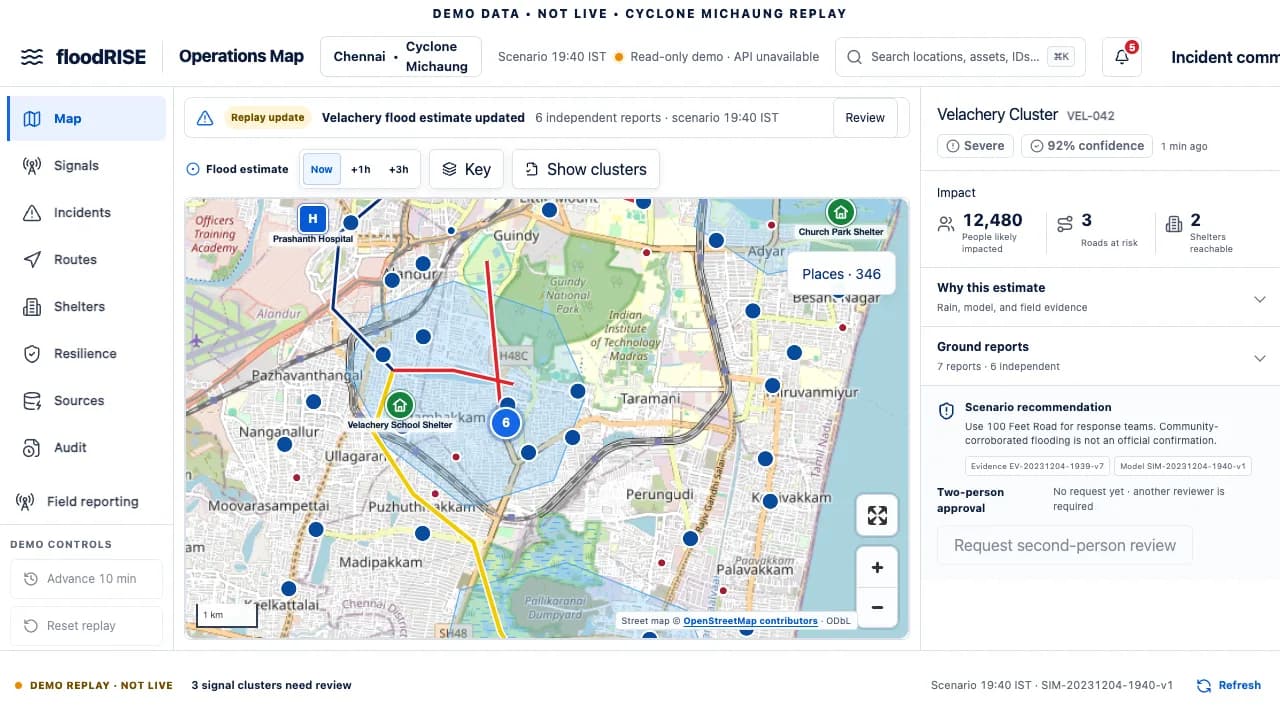Select the Now flood estimate time
1280x720 pixels.
[322, 169]
